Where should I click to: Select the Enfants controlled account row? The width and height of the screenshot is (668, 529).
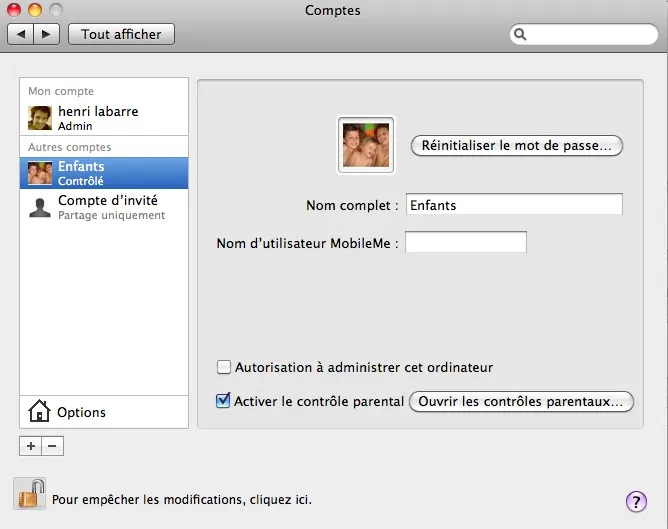click(x=104, y=173)
